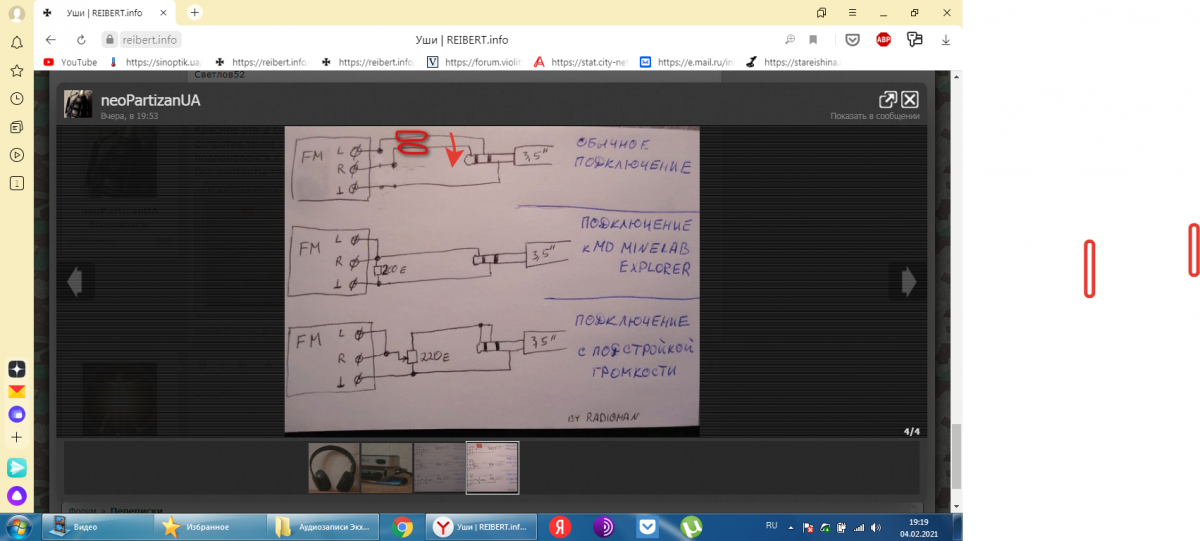The height and width of the screenshot is (541, 1200).
Task: Open tab counter icon in sidebar
Action: (x=17, y=183)
